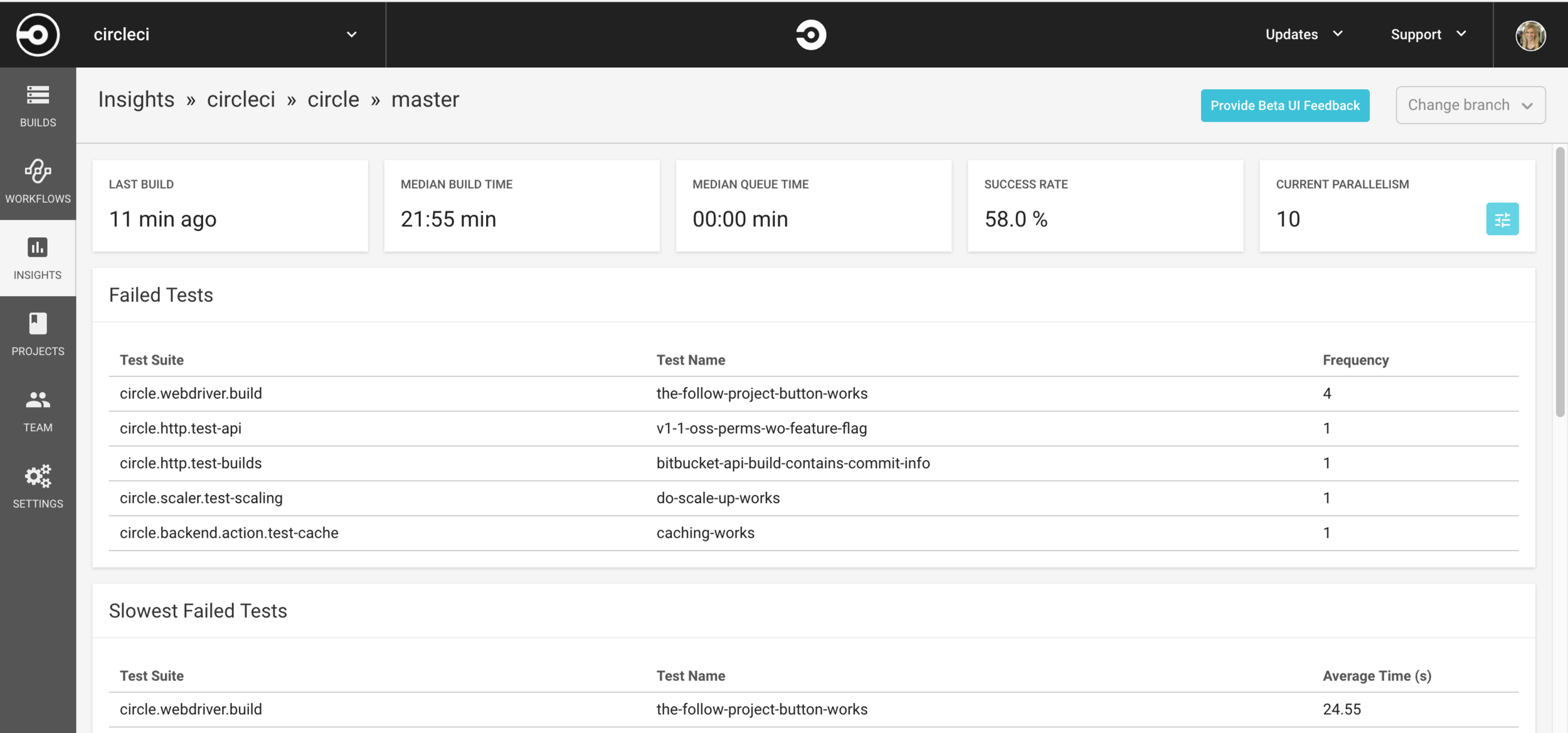Go to Workflows in the sidebar
This screenshot has width=1568, height=733.
tap(38, 181)
